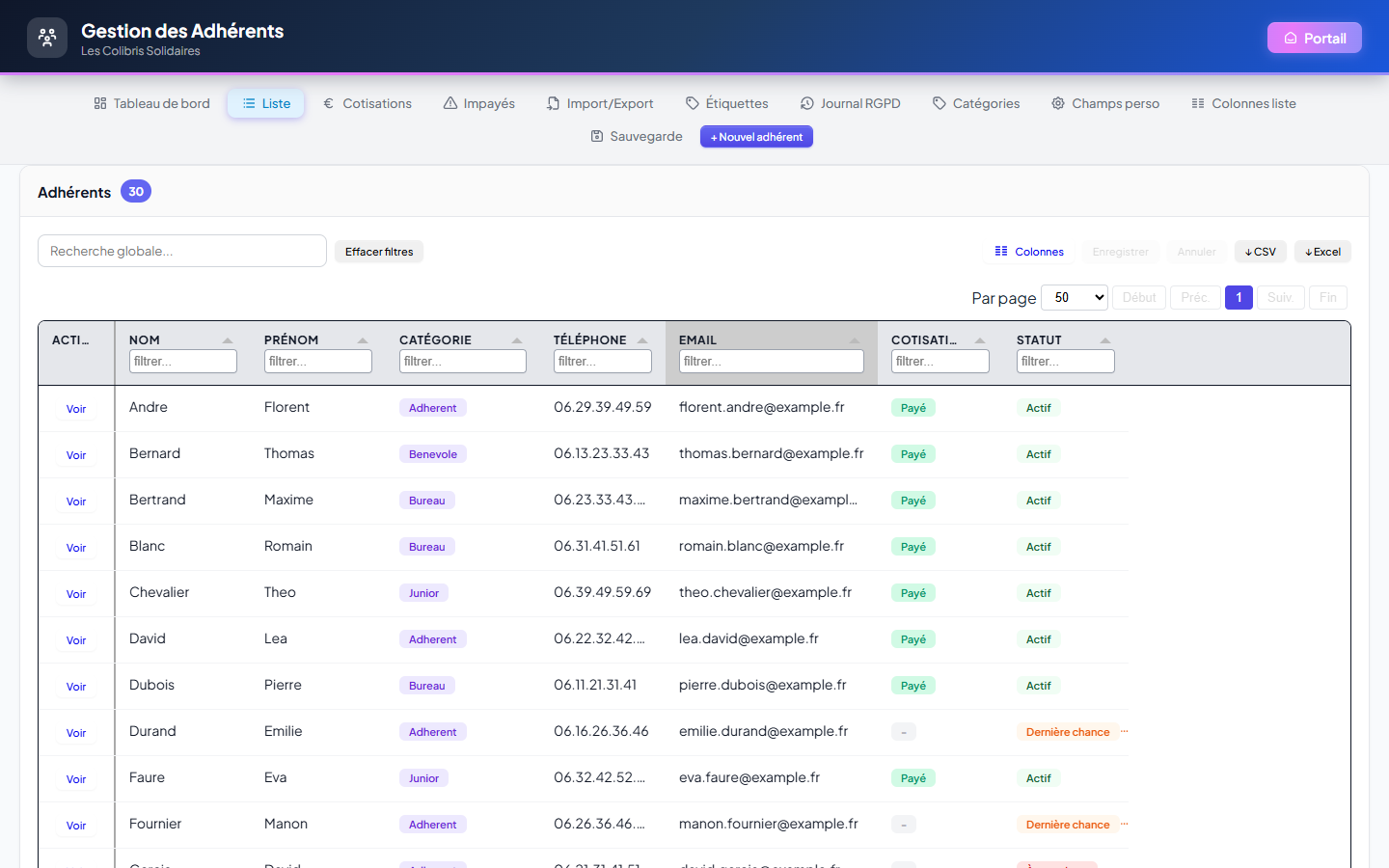
Task: Click the Nouvel adhérent button
Action: tap(756, 137)
